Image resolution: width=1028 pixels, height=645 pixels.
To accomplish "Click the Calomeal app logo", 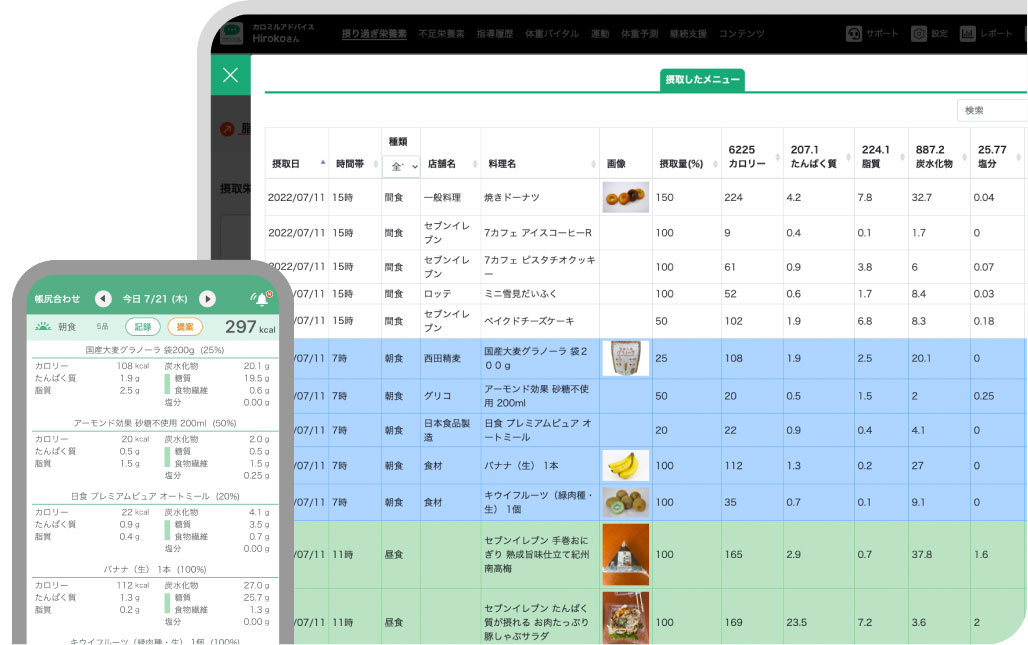I will [232, 33].
